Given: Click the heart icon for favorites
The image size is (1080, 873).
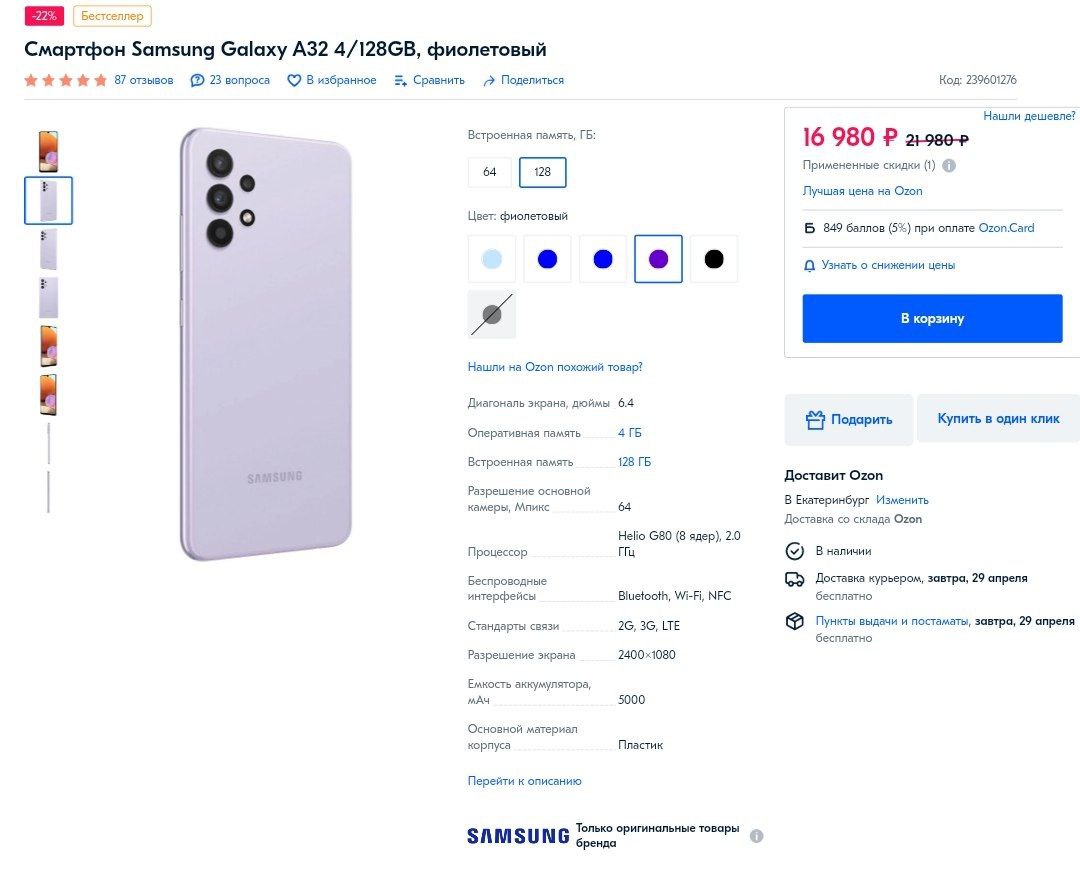Looking at the screenshot, I should point(294,81).
